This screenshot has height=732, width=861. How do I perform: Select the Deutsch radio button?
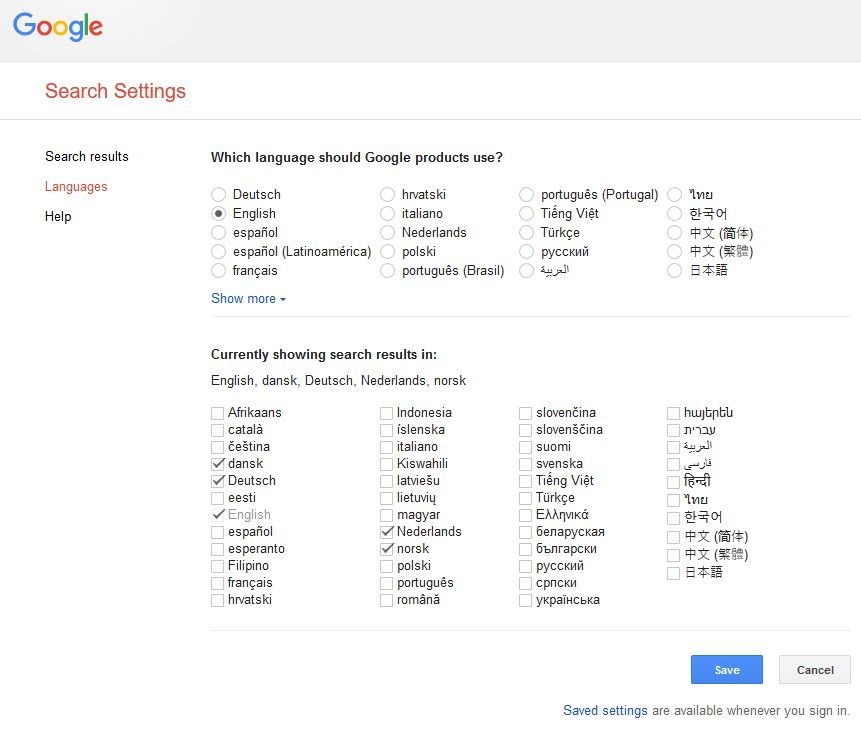[x=219, y=194]
